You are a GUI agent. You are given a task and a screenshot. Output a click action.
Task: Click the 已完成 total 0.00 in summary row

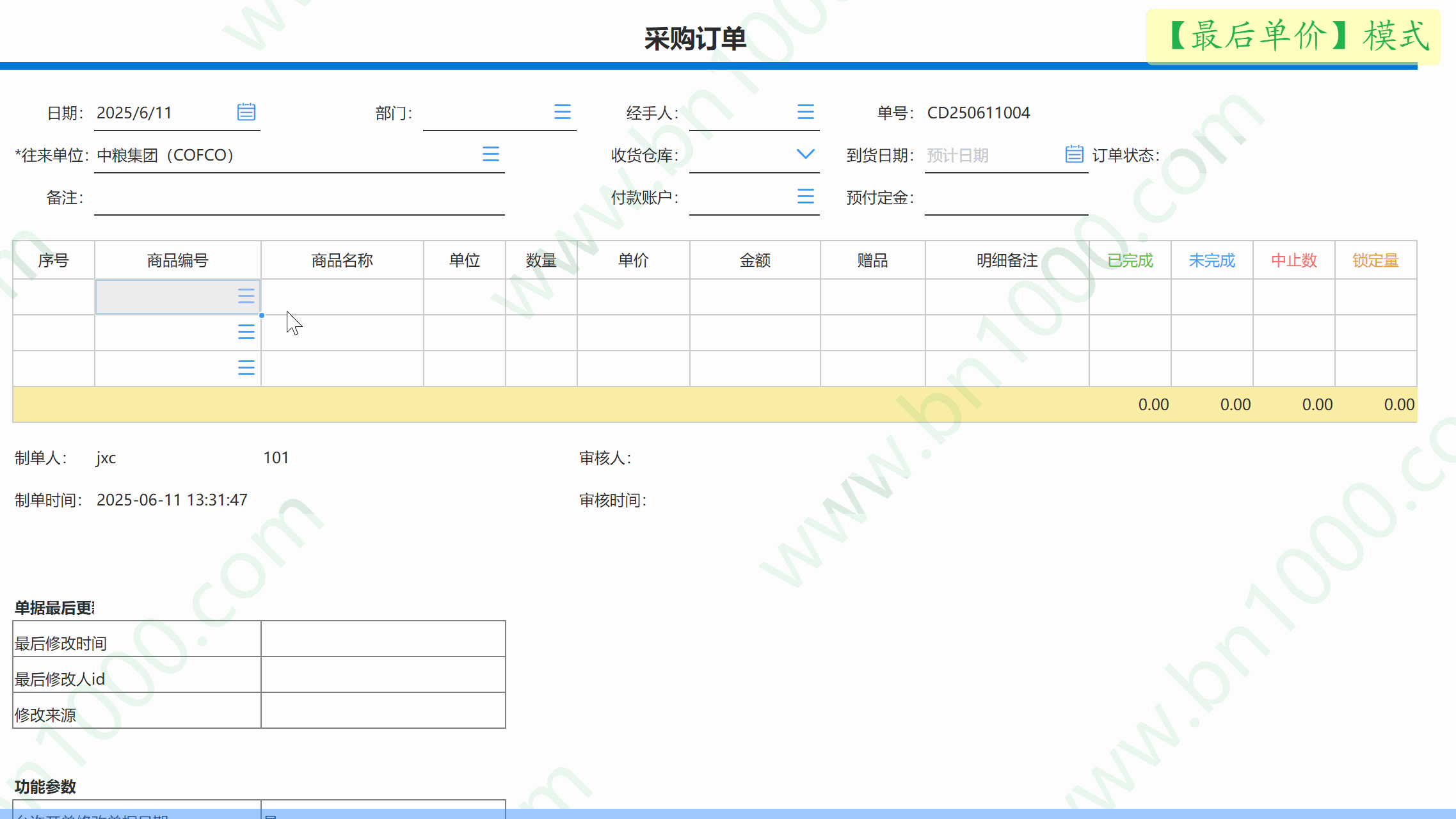[x=1154, y=405]
